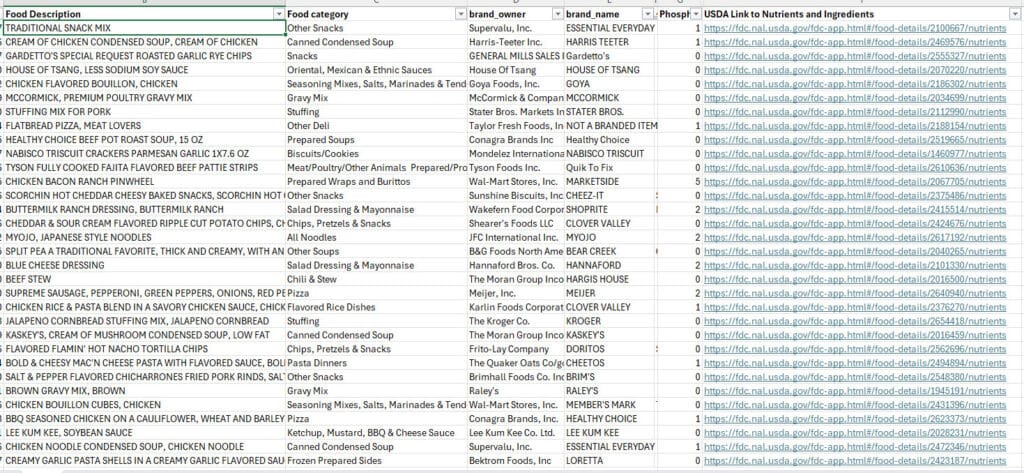Viewport: 1024px width, 473px height.
Task: Select the Food Description header cell
Action: [x=144, y=14]
